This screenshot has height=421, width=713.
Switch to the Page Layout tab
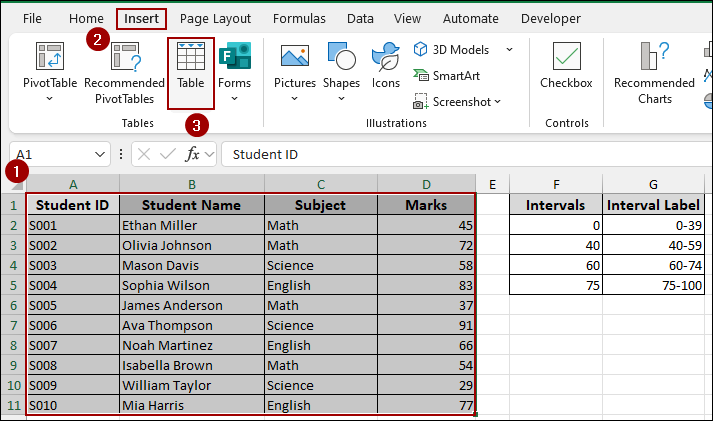(x=215, y=19)
